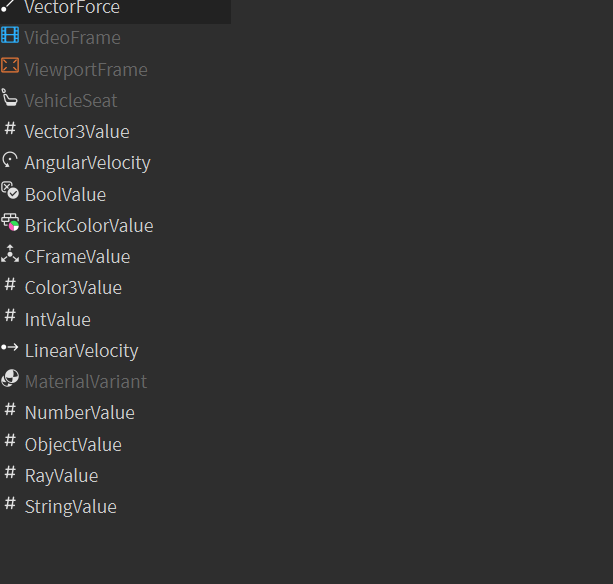The width and height of the screenshot is (613, 584).
Task: Choose the RayValue entry
Action: 61,476
